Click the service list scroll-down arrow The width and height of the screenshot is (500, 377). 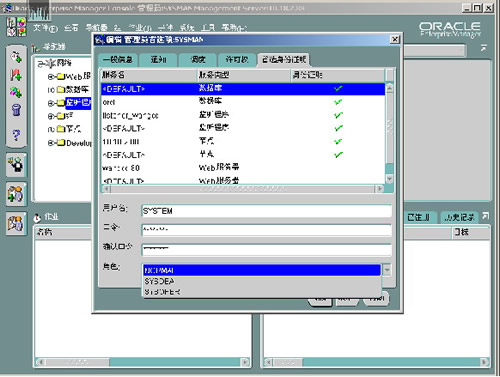click(x=389, y=179)
